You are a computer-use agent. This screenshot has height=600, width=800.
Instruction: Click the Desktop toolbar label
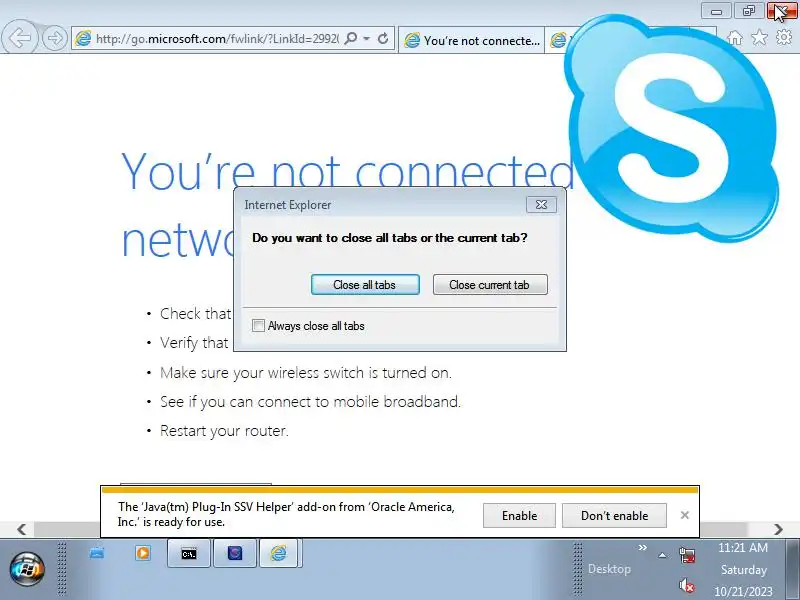coord(609,568)
